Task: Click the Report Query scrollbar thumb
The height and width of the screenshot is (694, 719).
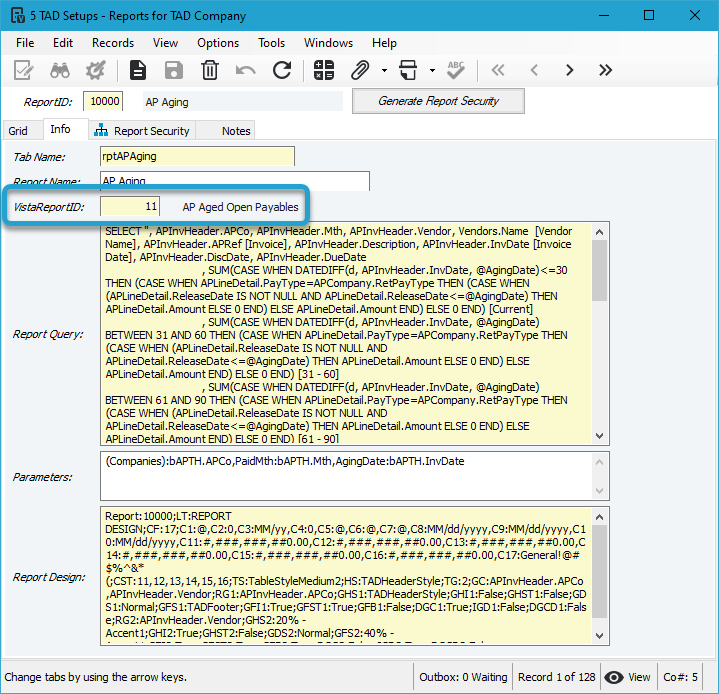Action: pos(600,271)
